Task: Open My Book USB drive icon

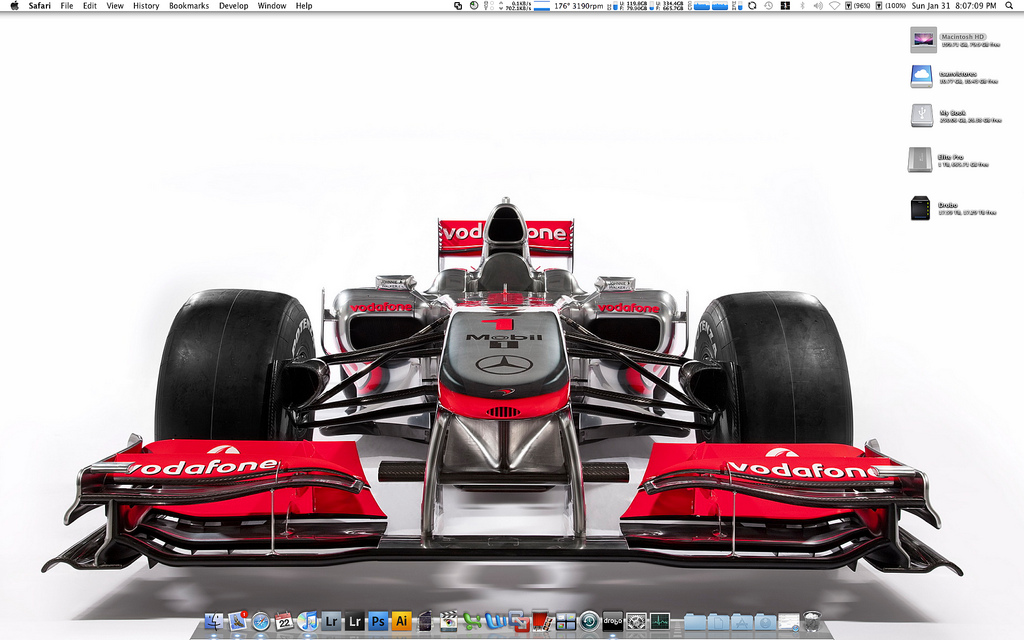Action: [x=922, y=116]
